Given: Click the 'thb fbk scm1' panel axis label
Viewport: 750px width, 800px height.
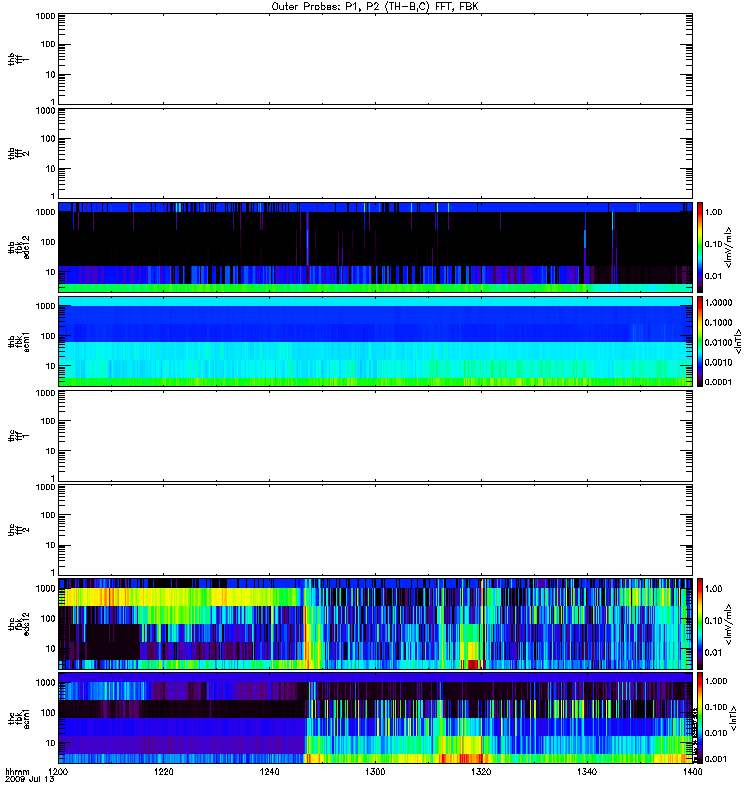Looking at the screenshot, I should 18,341.
